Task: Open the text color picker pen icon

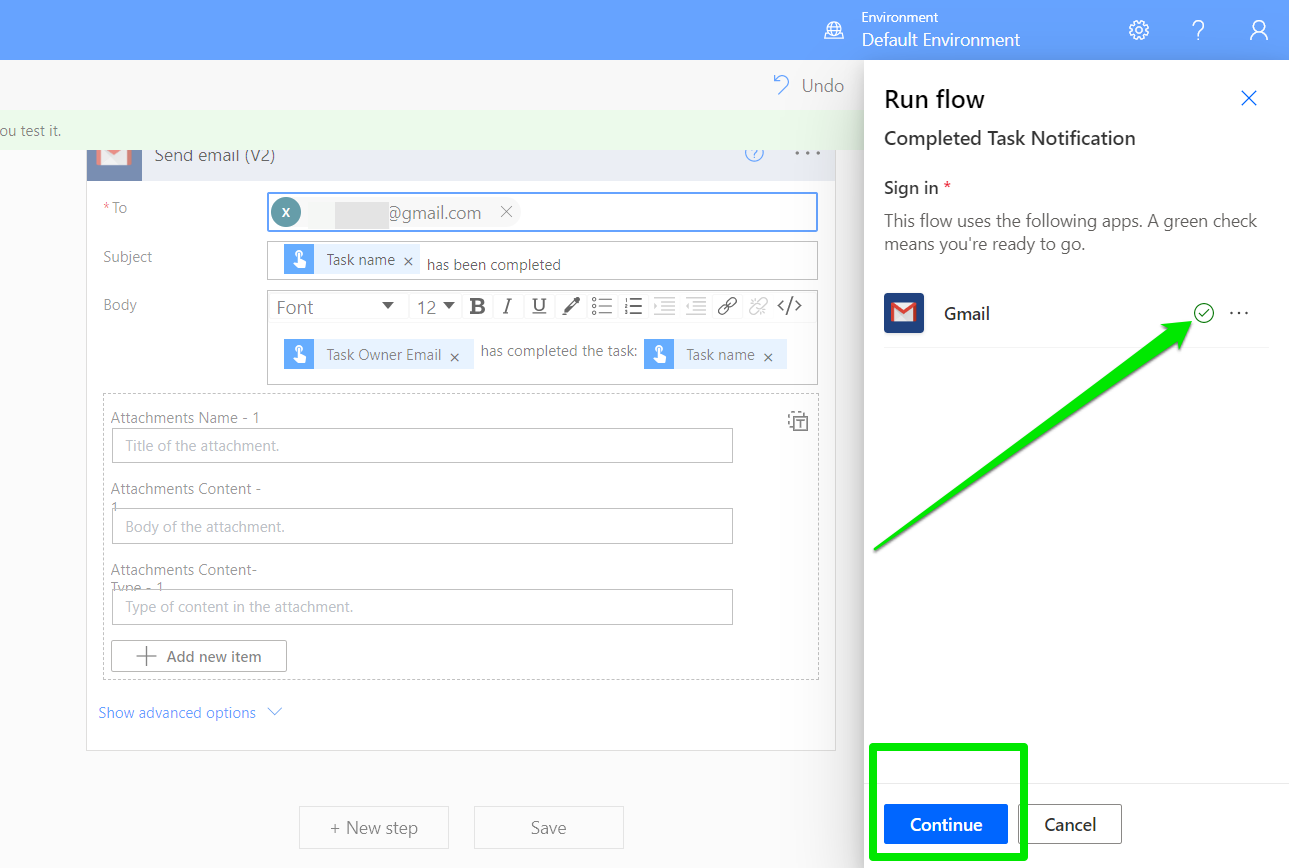Action: point(570,307)
